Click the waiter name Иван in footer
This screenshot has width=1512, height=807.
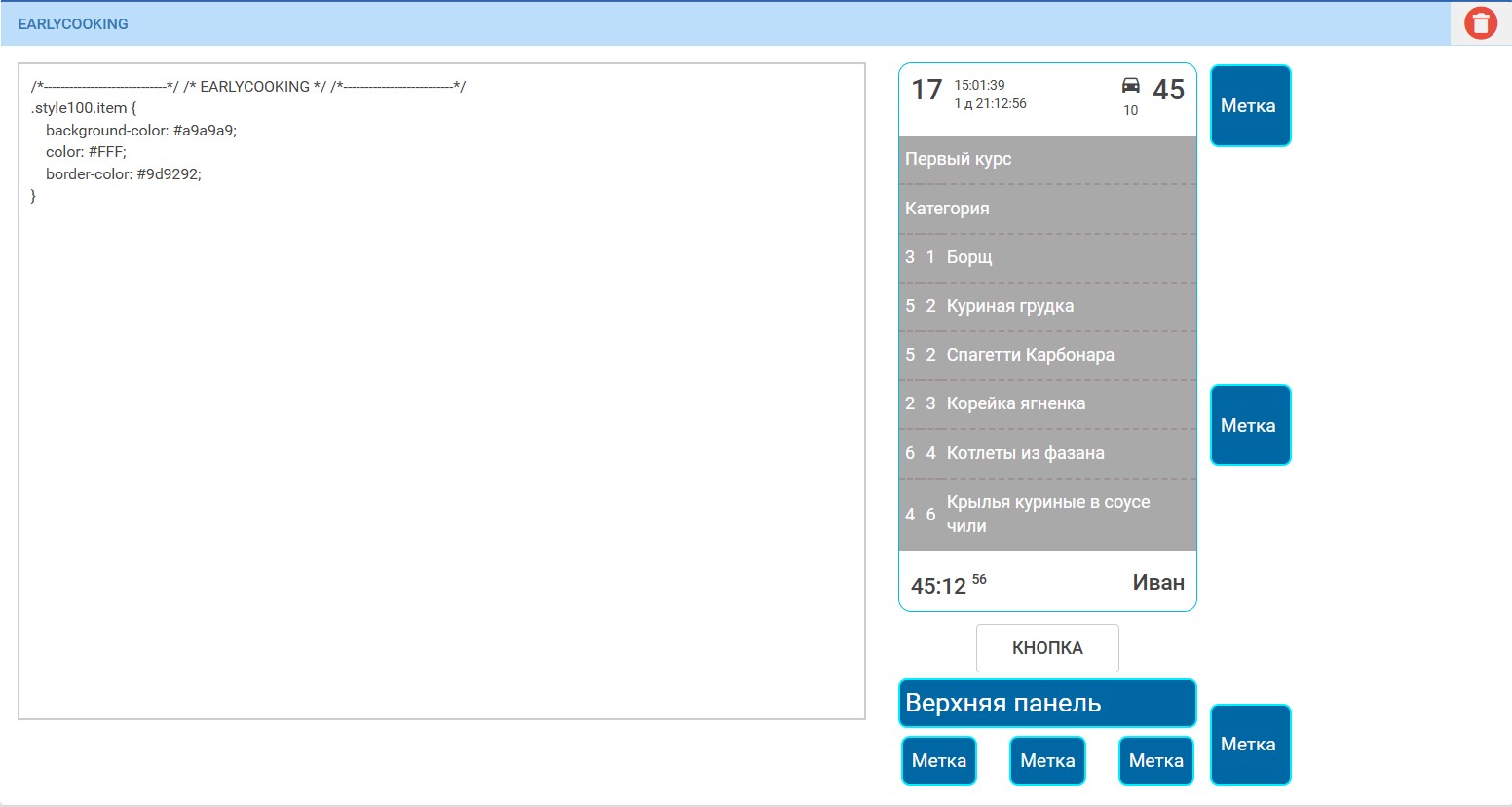tap(1157, 583)
